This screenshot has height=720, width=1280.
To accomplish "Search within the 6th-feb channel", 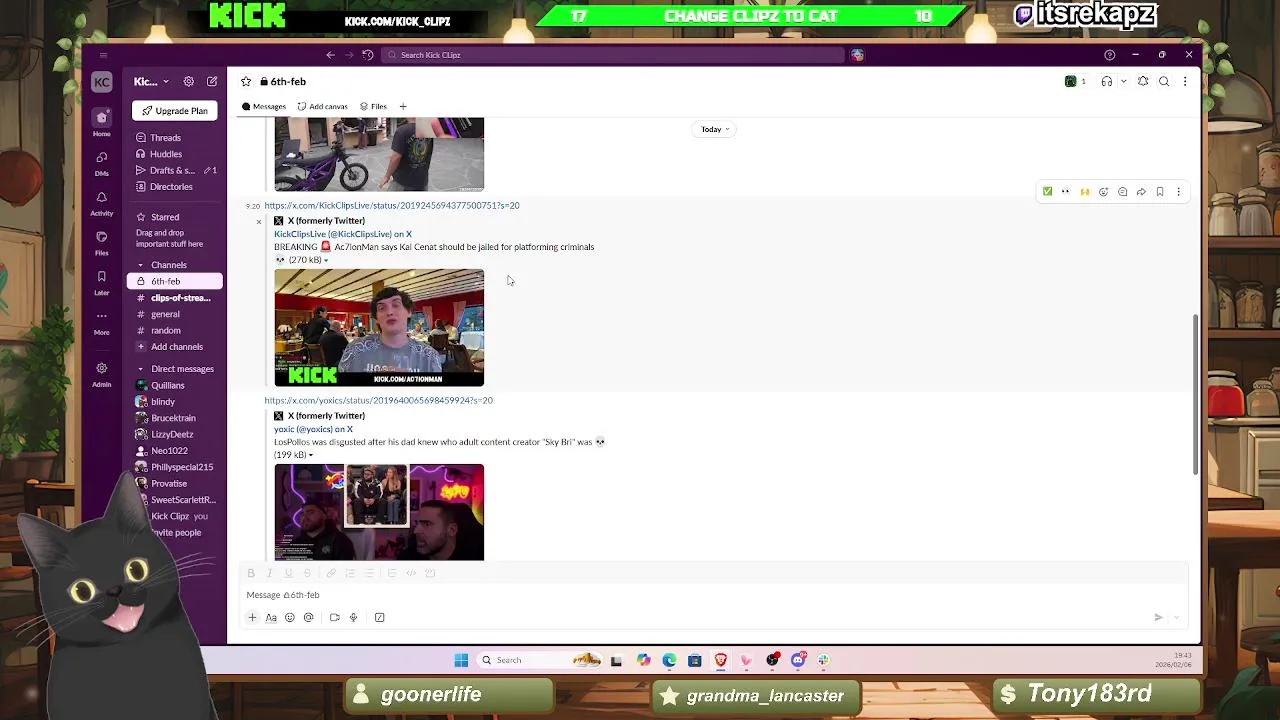I will coord(1164,82).
